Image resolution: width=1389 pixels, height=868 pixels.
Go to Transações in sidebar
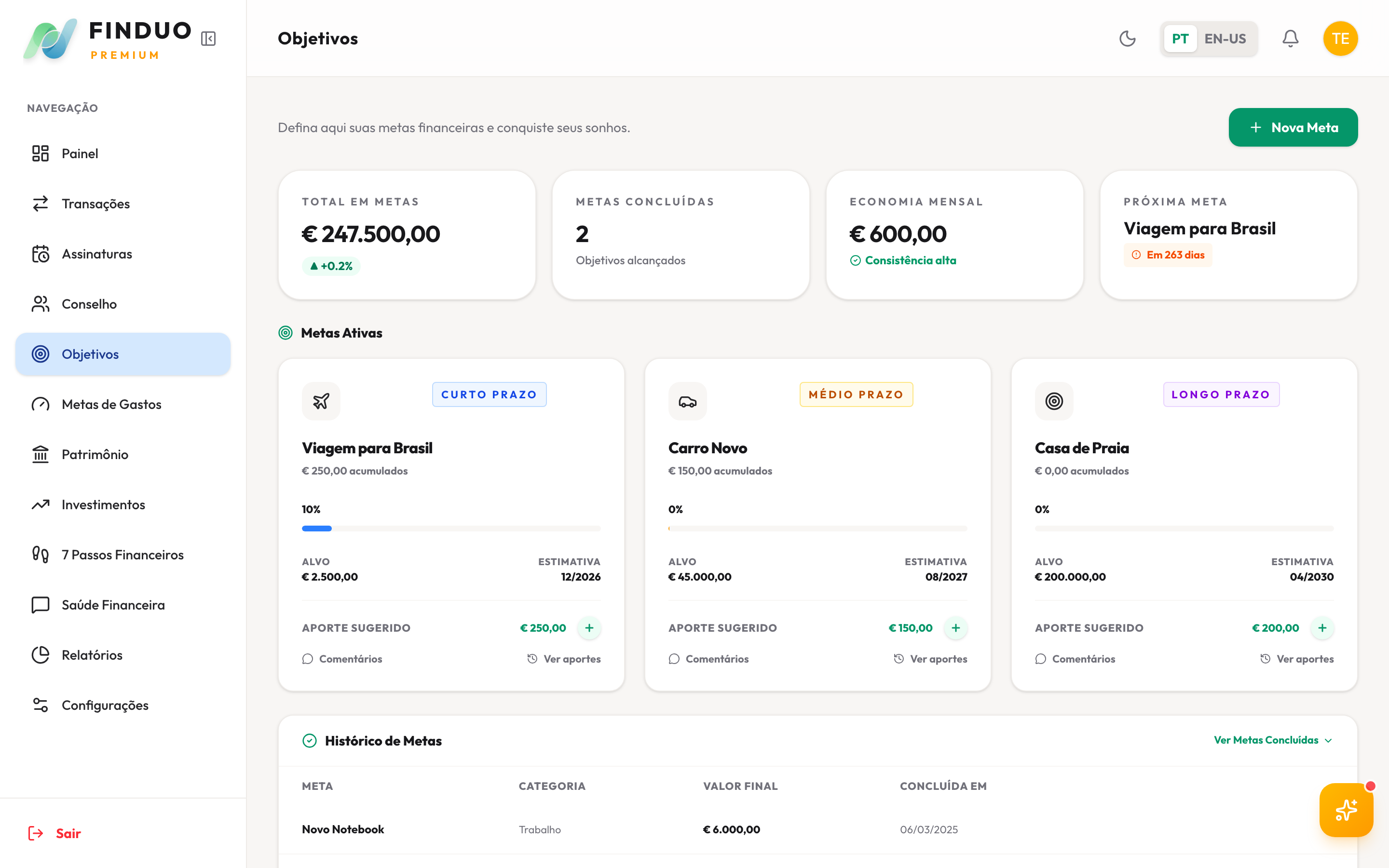(x=95, y=204)
